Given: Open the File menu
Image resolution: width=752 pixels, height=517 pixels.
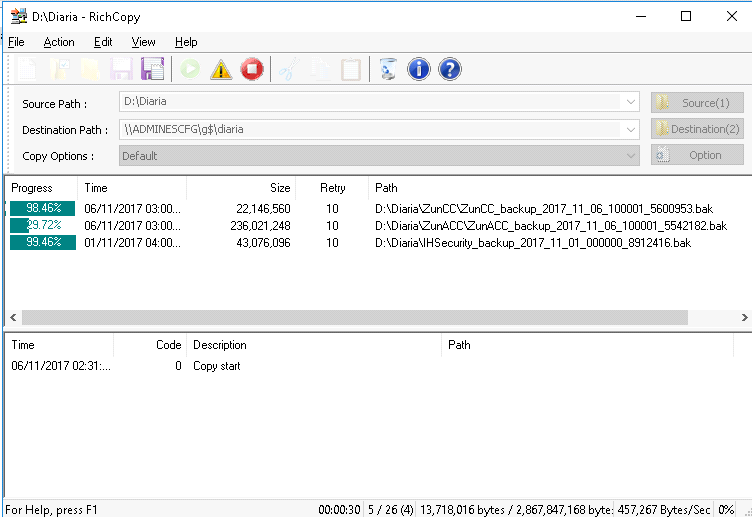Looking at the screenshot, I should pos(16,42).
